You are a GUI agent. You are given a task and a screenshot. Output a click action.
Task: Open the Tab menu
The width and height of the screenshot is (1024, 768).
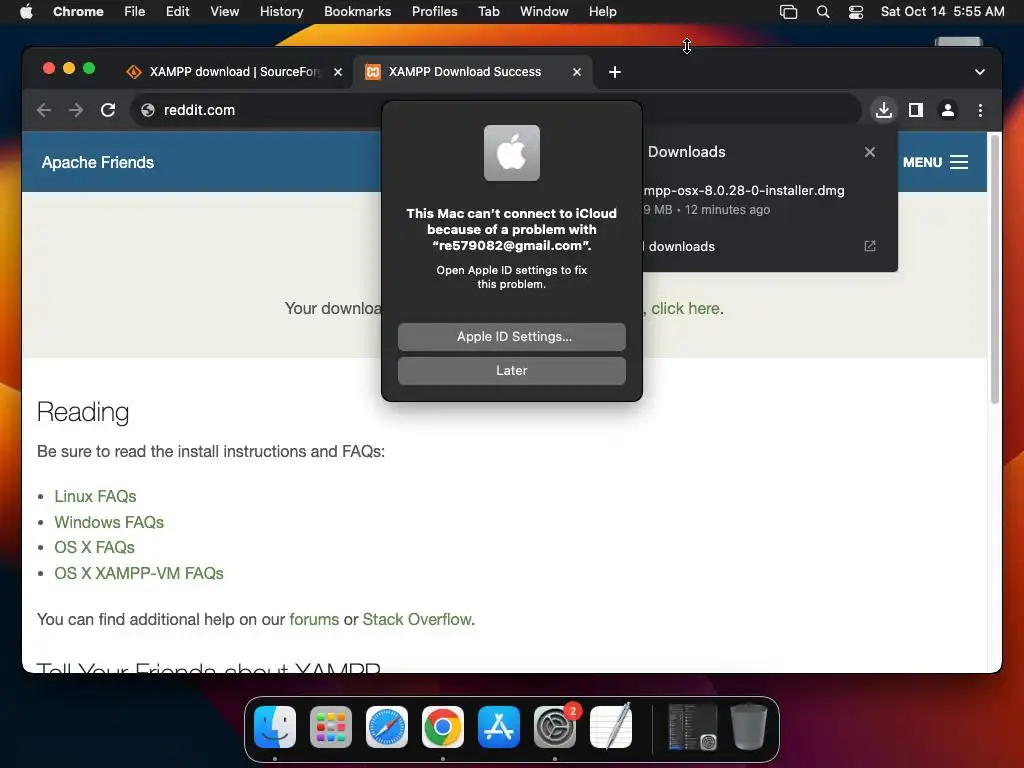488,11
